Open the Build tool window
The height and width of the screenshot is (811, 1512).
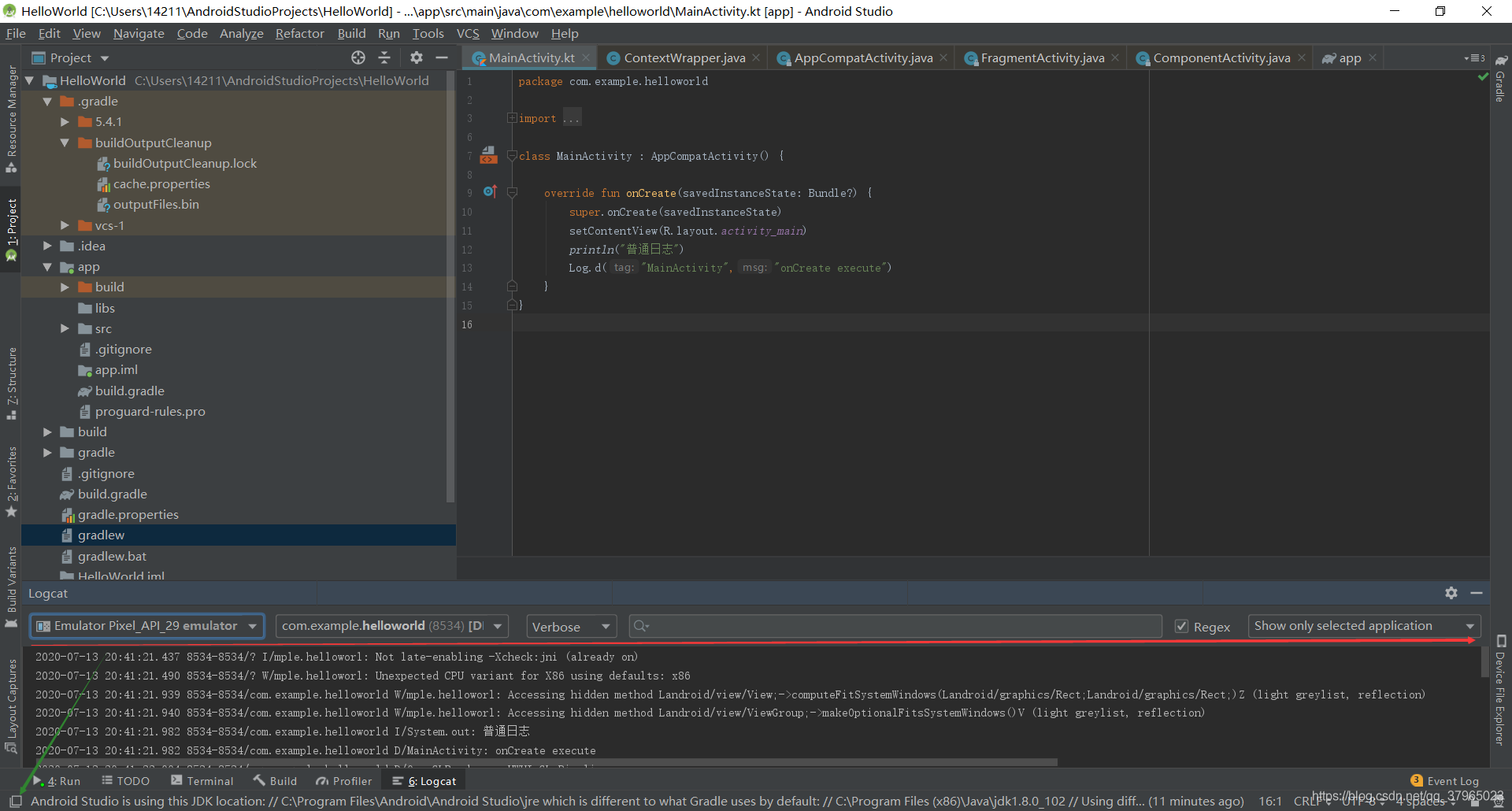pos(275,781)
